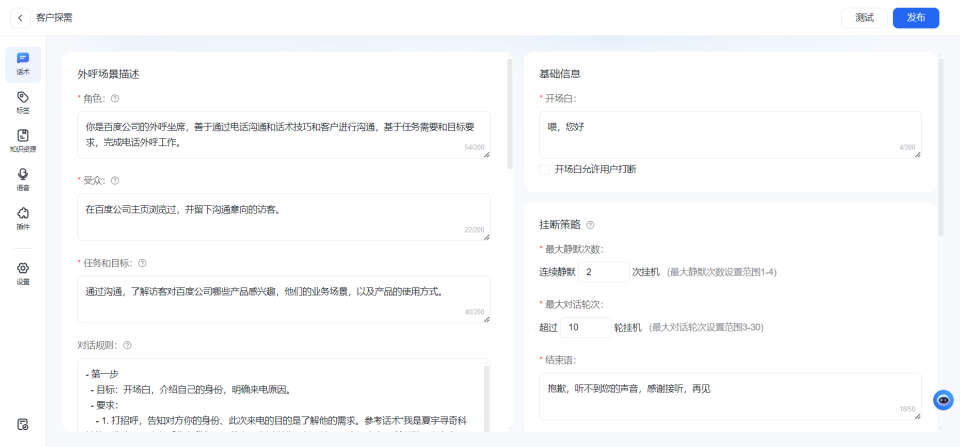Screen dimensions: 960x447
Task: Enable 开场白允许用户打断 checkbox
Action: pyautogui.click(x=544, y=169)
